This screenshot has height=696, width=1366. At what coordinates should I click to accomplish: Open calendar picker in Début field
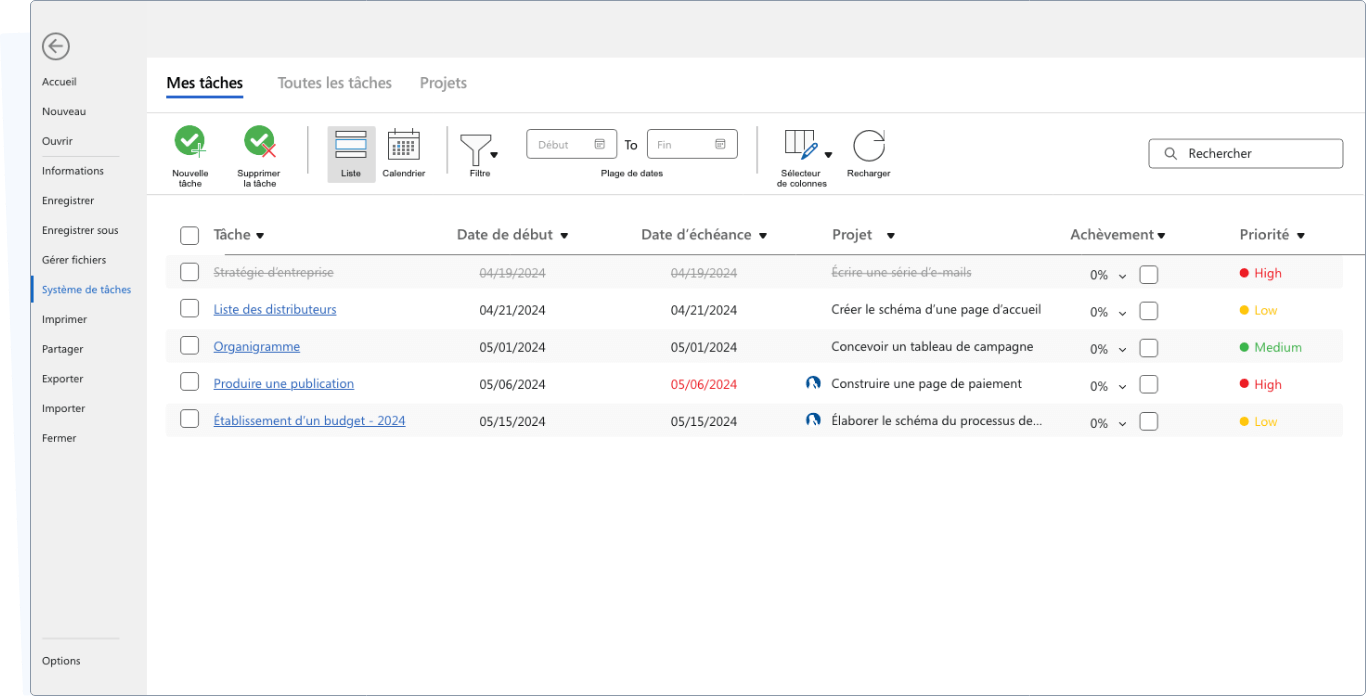599,144
